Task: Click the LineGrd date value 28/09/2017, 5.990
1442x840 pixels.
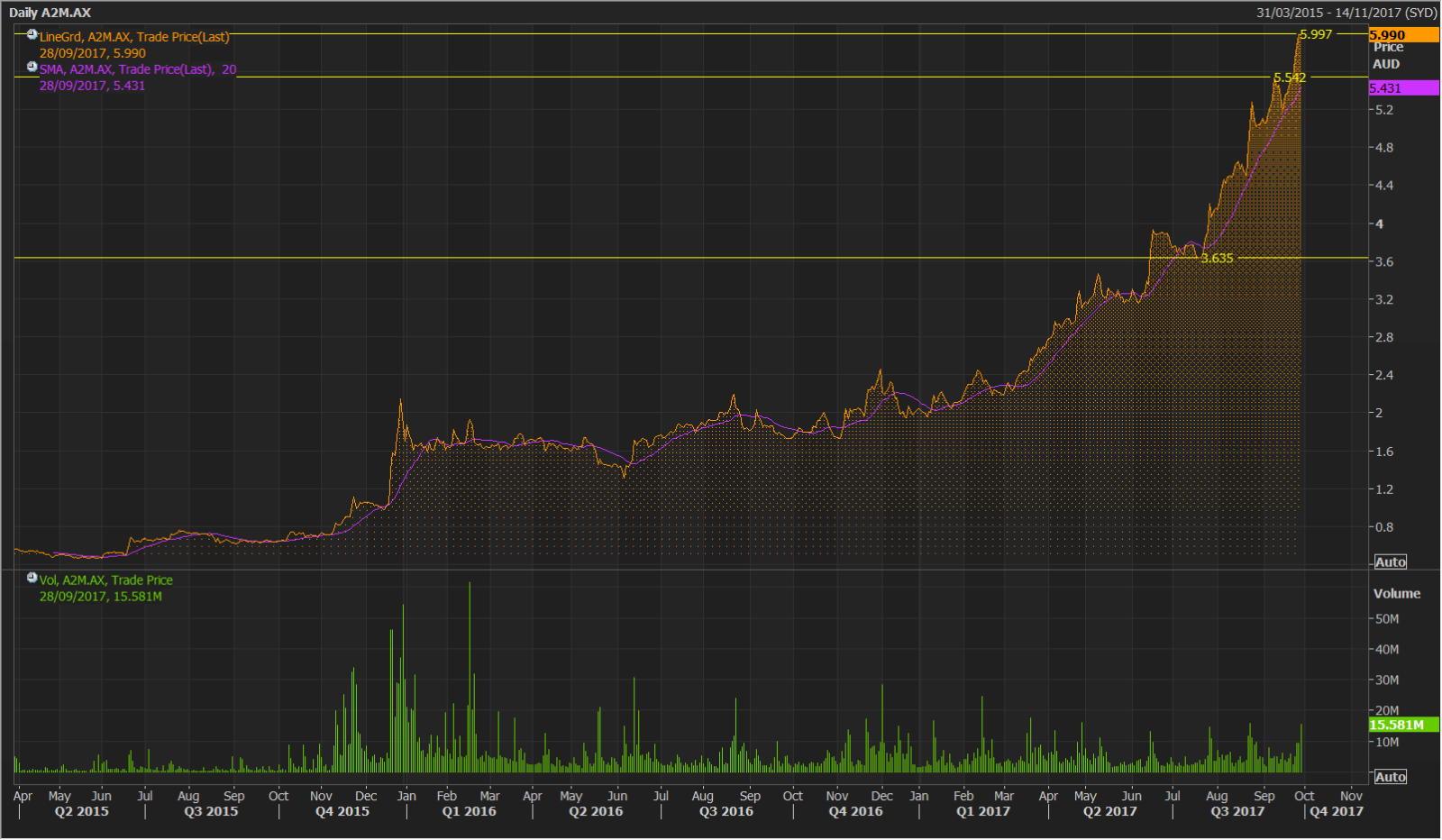Action: coord(93,53)
